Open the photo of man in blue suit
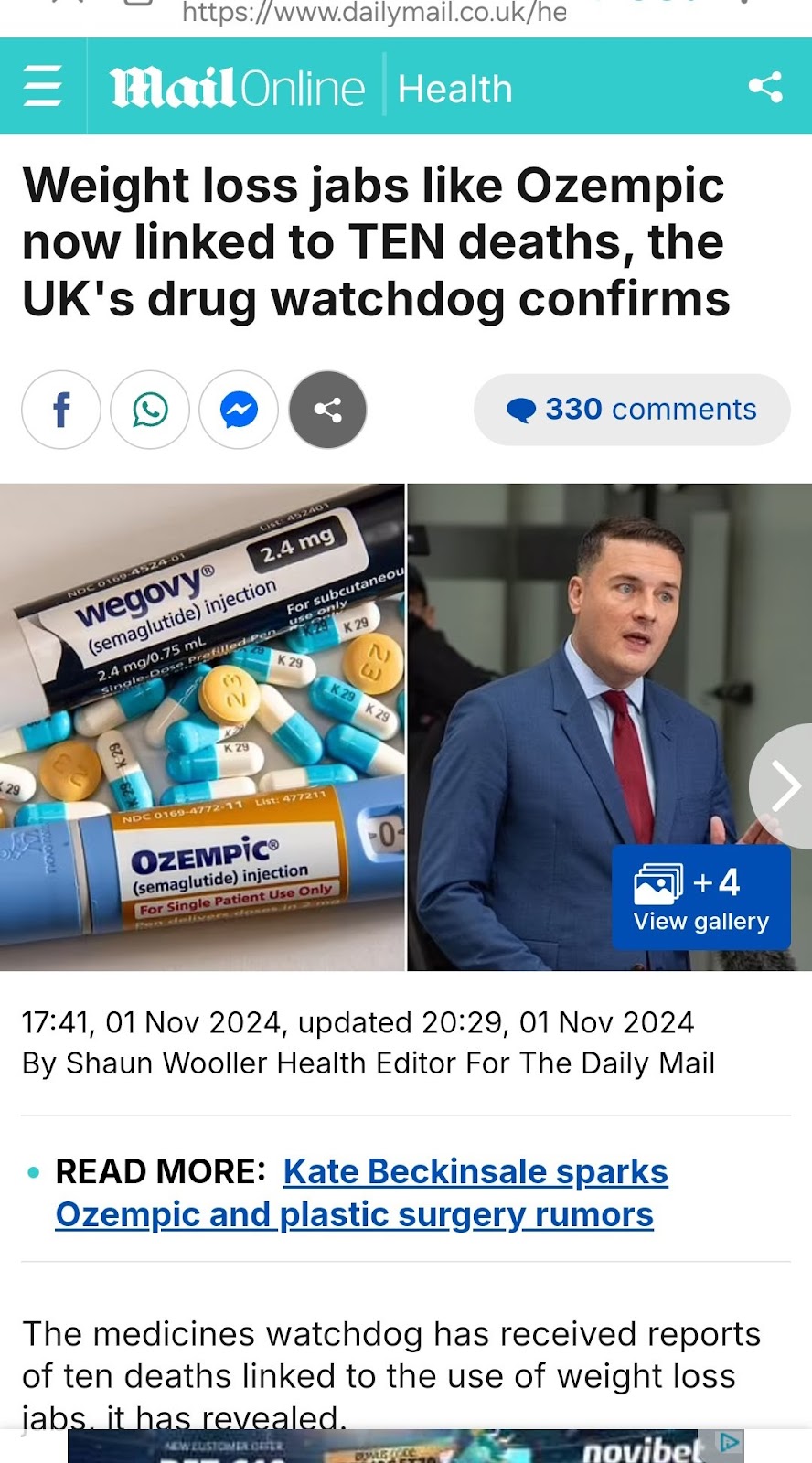The width and height of the screenshot is (812, 1463). pos(609,727)
